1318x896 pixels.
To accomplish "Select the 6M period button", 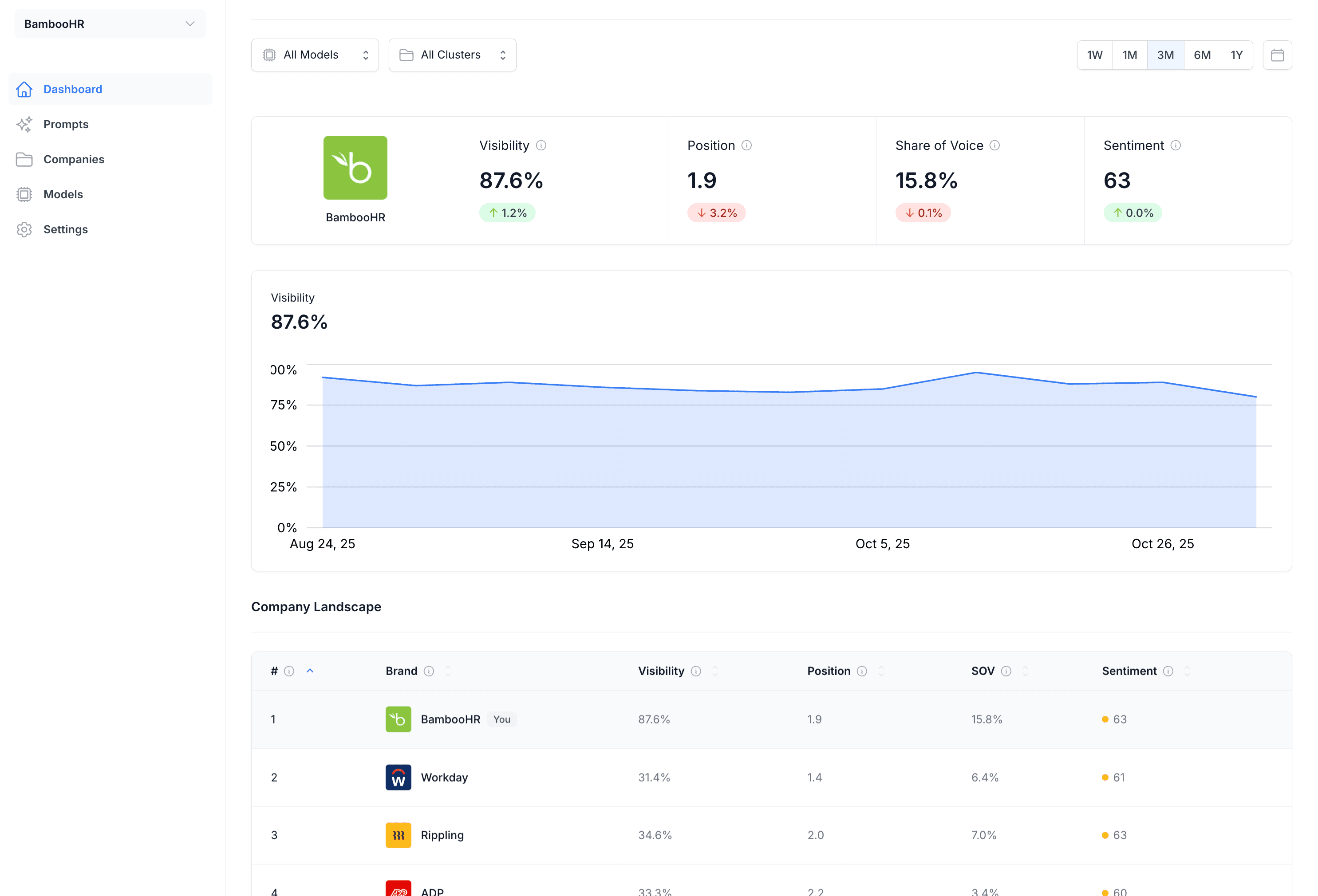I will pos(1202,55).
